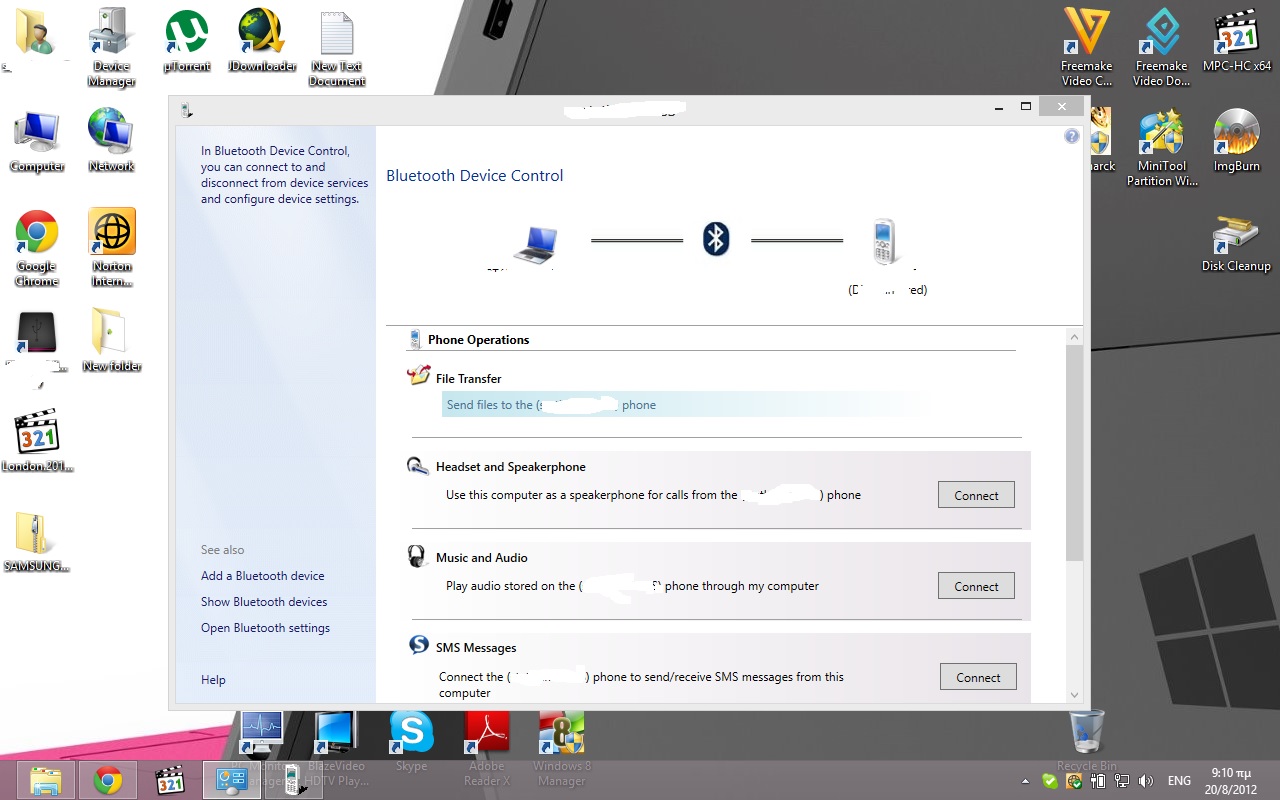This screenshot has height=800, width=1280.
Task: Connect Headset and Speakerphone service
Action: [x=976, y=495]
